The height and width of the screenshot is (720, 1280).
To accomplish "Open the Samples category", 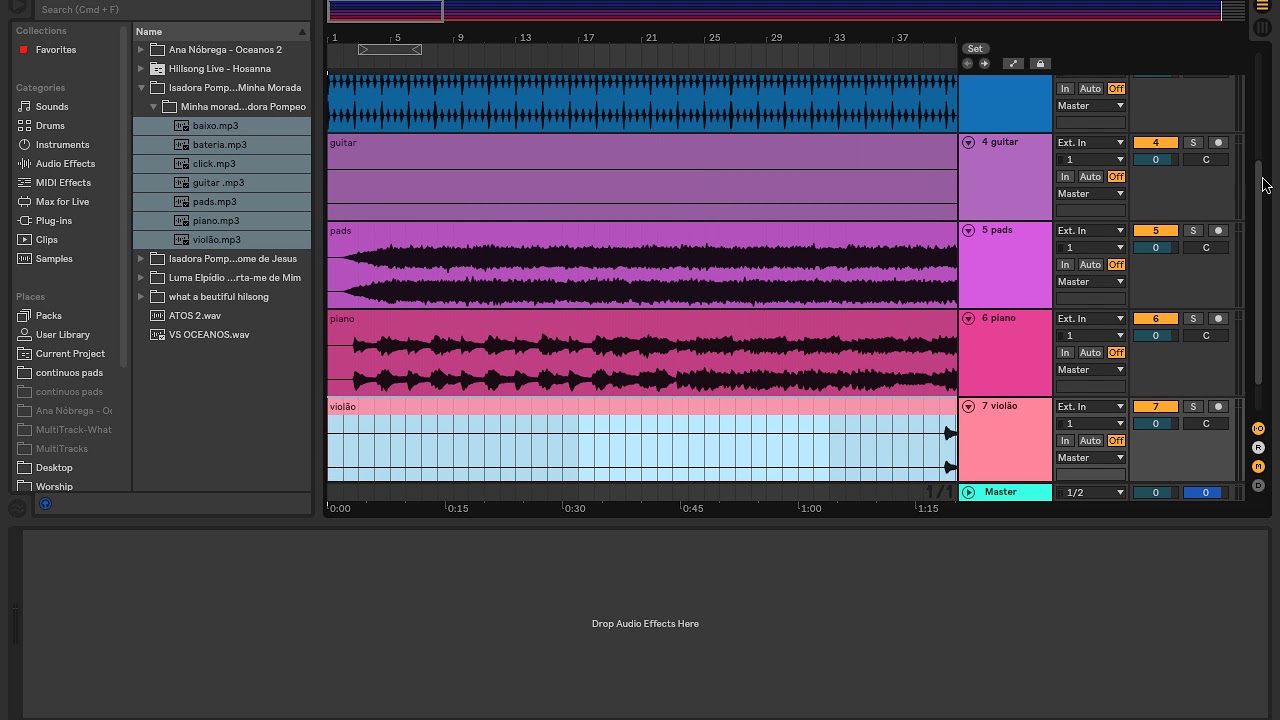I will [54, 259].
